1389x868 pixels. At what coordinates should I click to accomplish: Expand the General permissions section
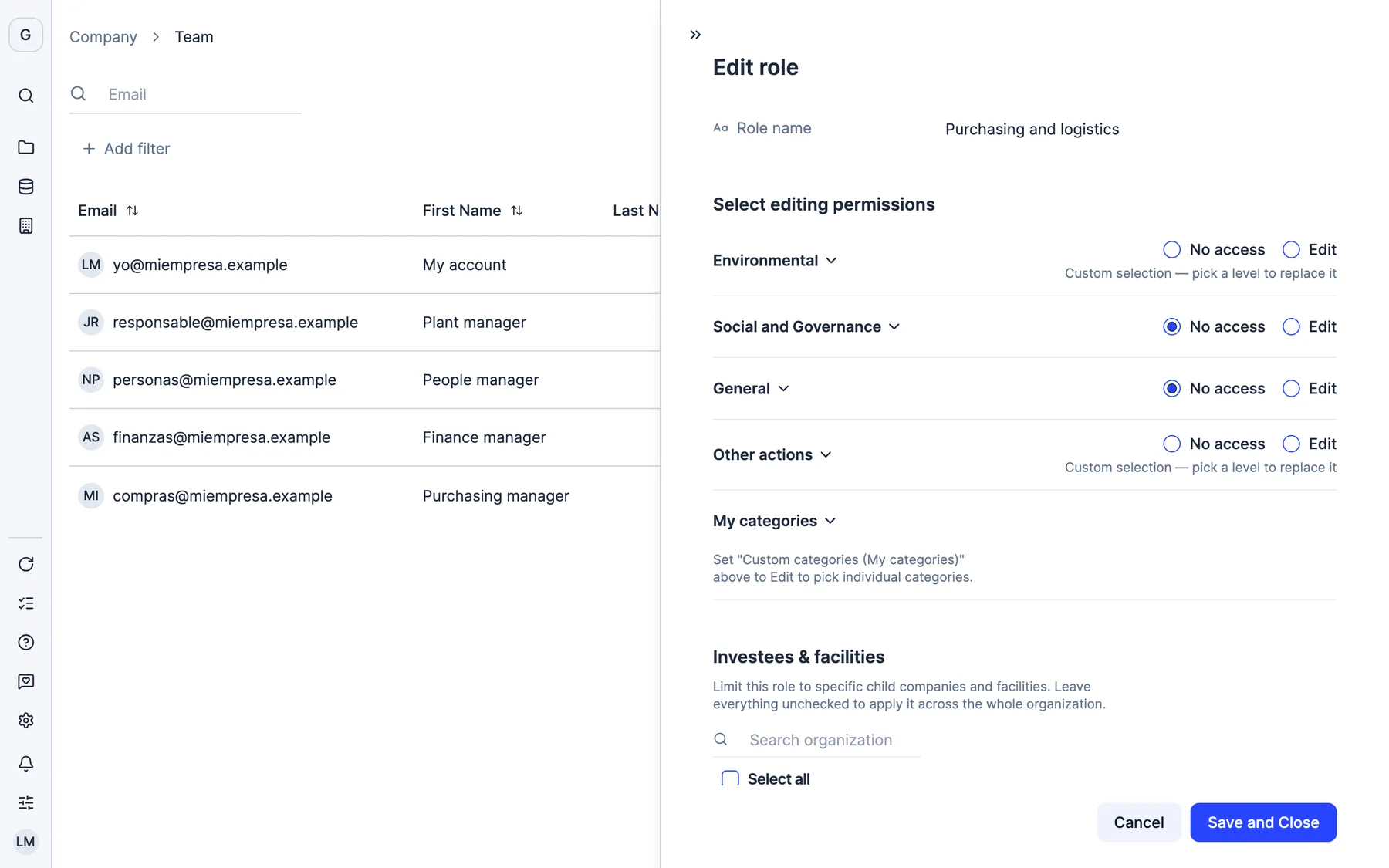click(x=751, y=389)
